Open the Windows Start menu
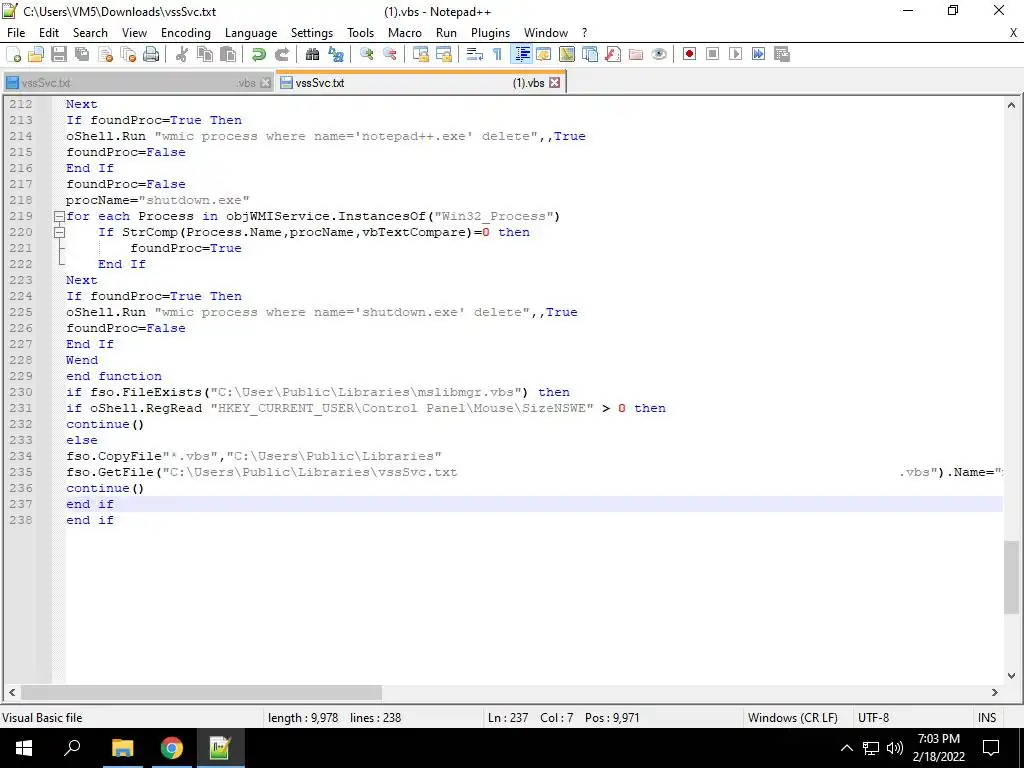 click(24, 748)
